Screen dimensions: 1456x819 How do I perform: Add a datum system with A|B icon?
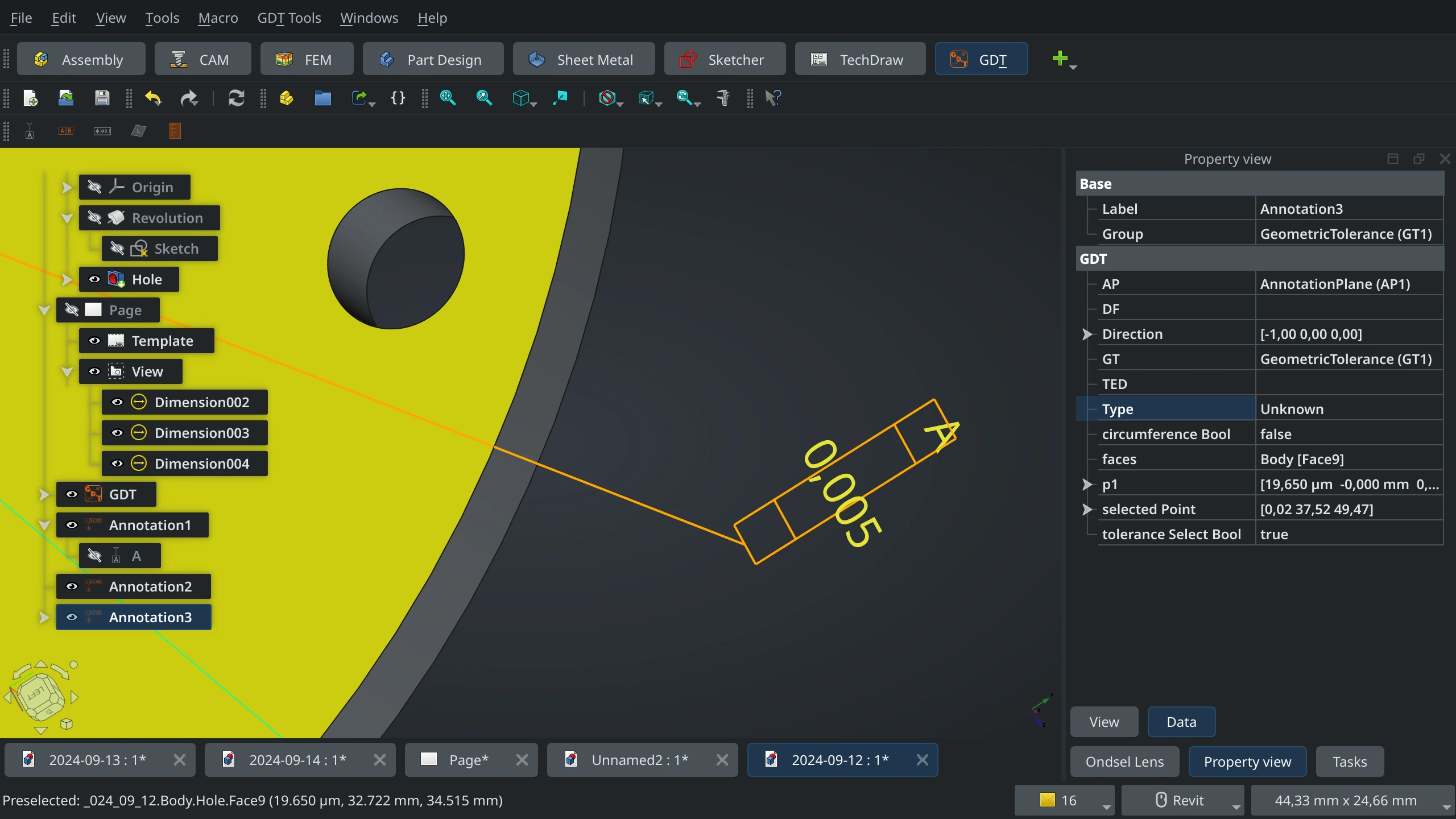[x=66, y=131]
